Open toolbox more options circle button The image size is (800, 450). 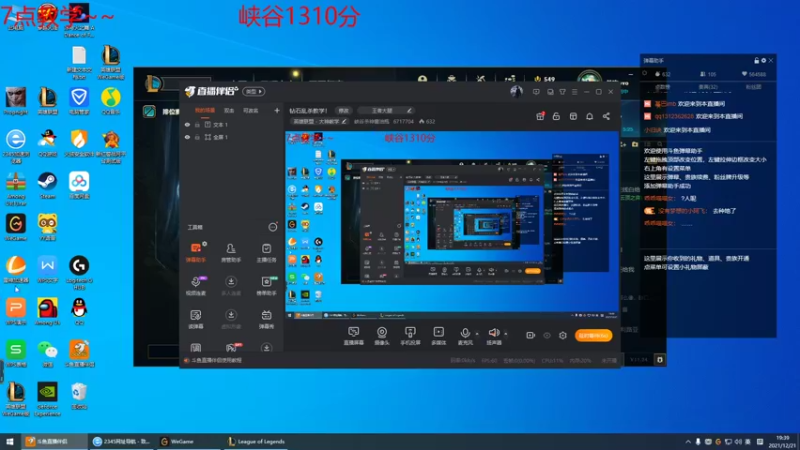pos(273,227)
